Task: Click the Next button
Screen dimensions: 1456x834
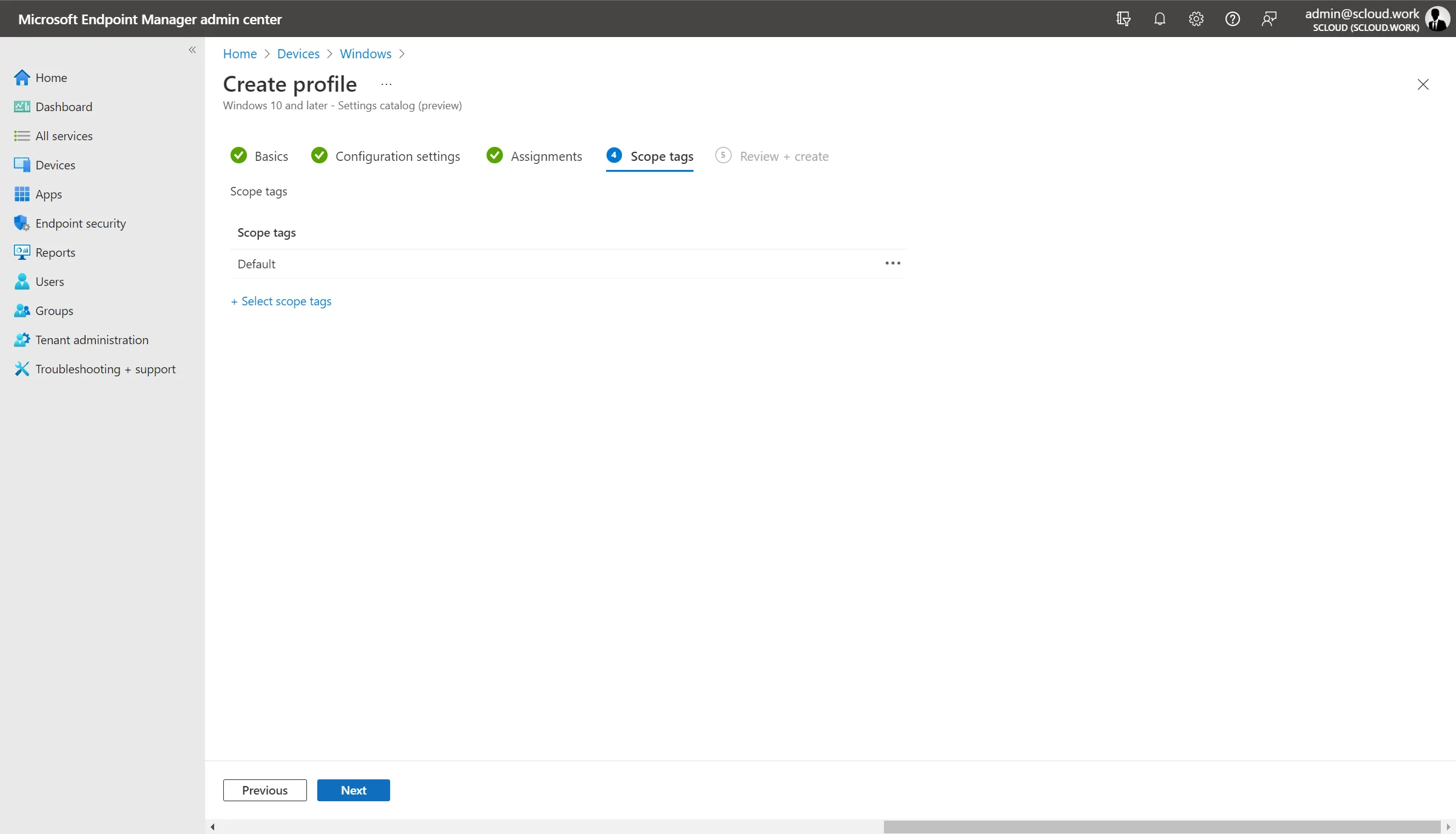Action: point(353,790)
